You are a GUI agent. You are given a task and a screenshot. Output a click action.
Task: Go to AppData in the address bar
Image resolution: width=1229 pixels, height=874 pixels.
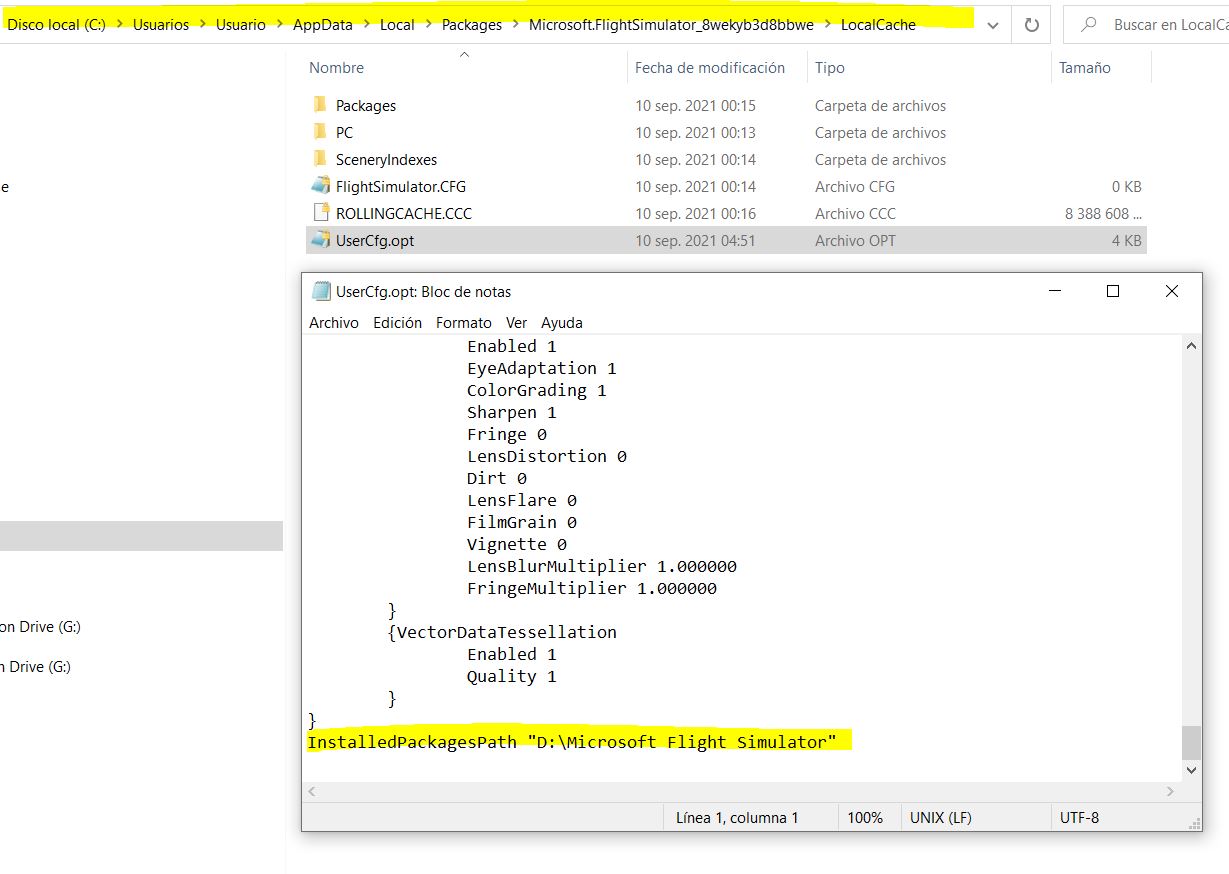[x=323, y=25]
